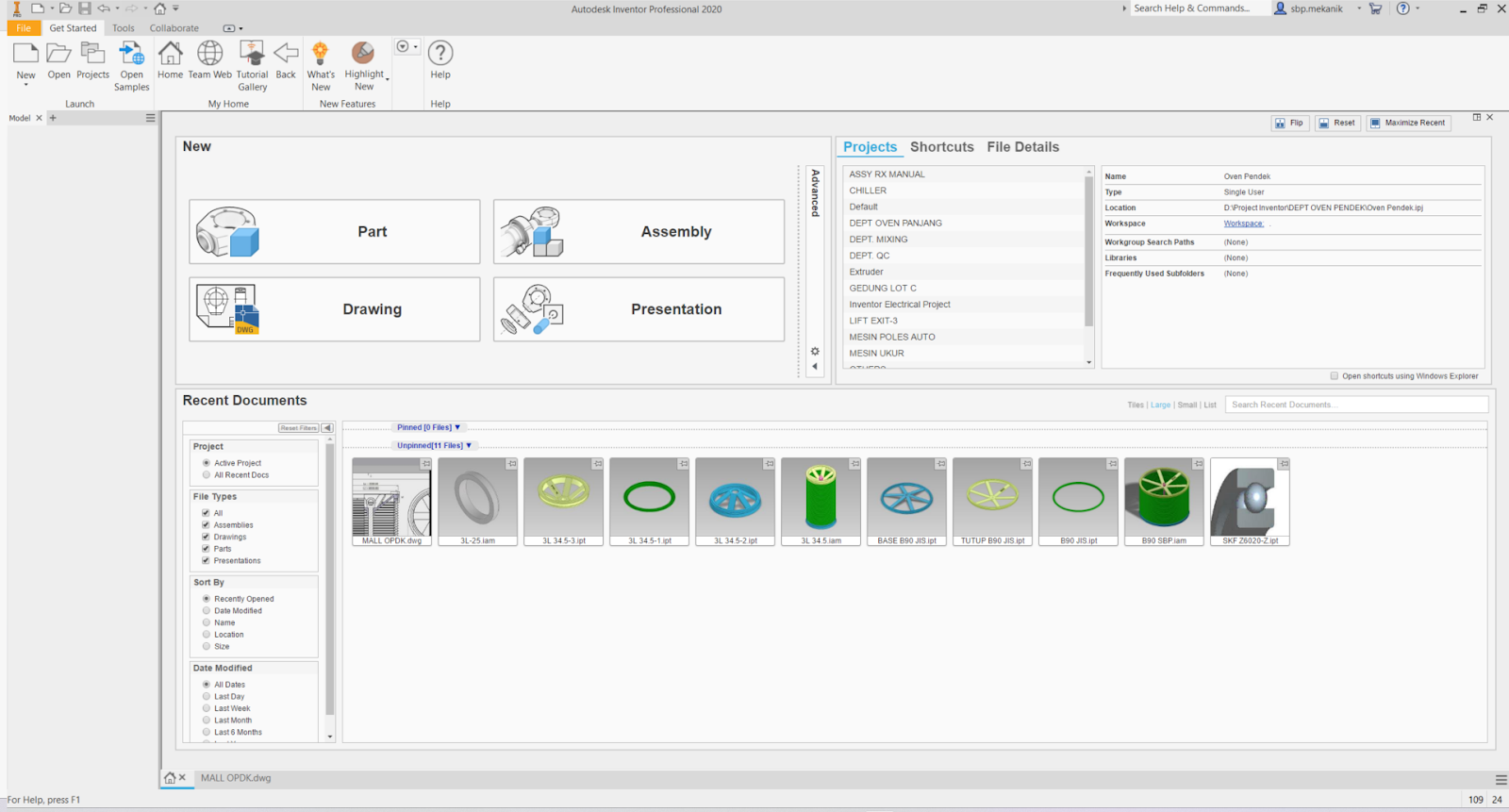
Task: Open the New file dropdown arrow in ribbon
Action: click(25, 86)
